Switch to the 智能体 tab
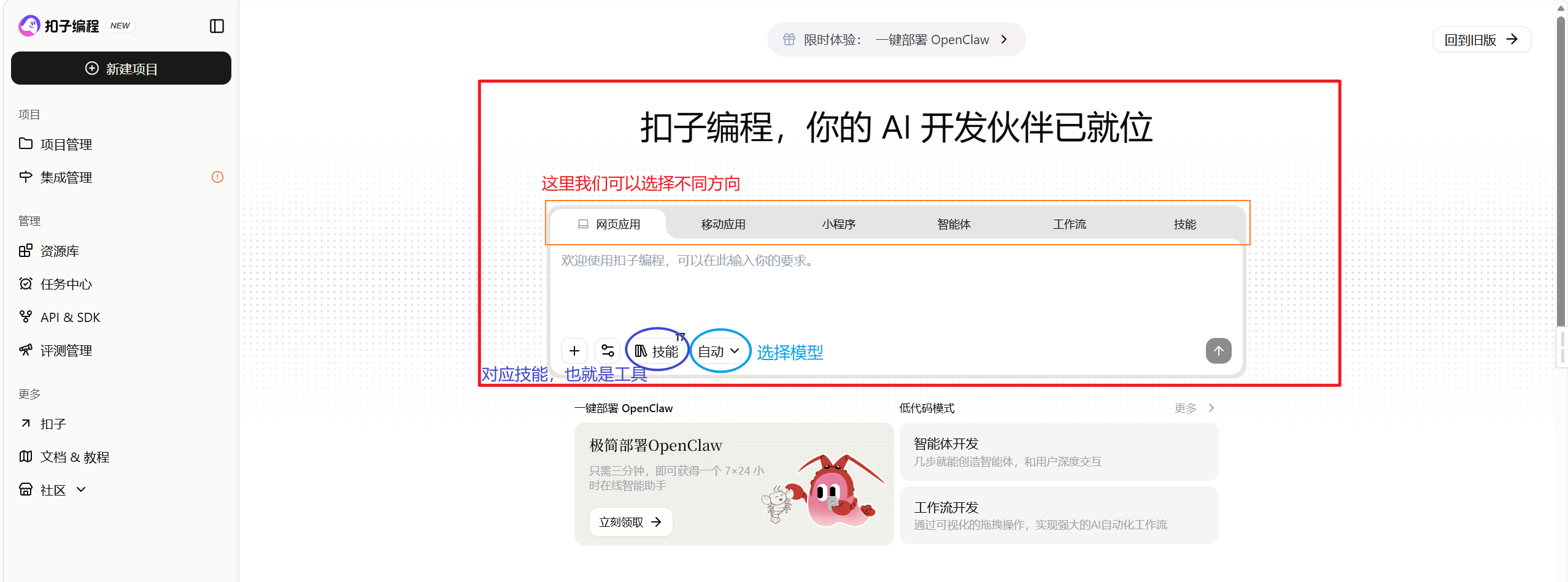 pyautogui.click(x=954, y=224)
